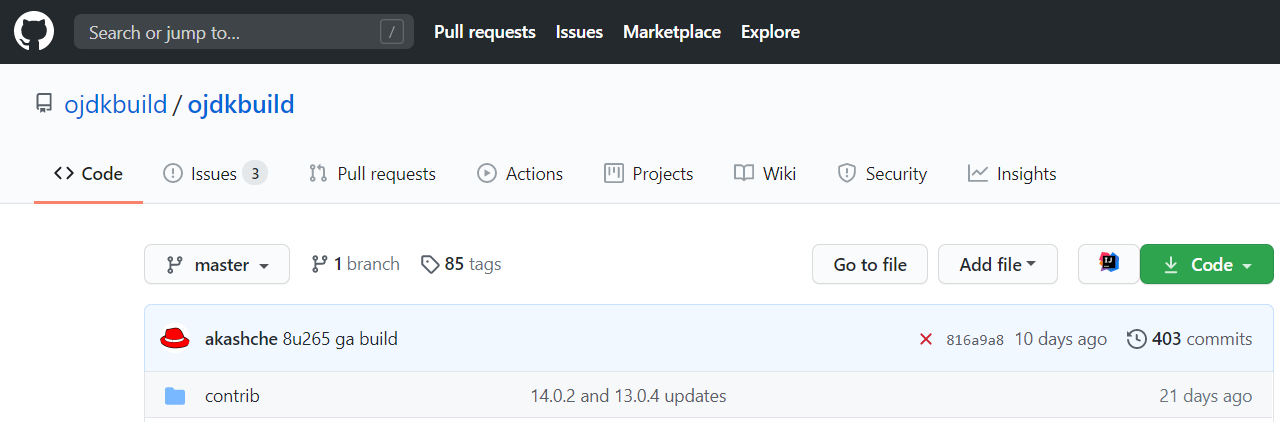The height and width of the screenshot is (422, 1280).
Task: Click the Pull requests tab icon
Action: point(318,174)
